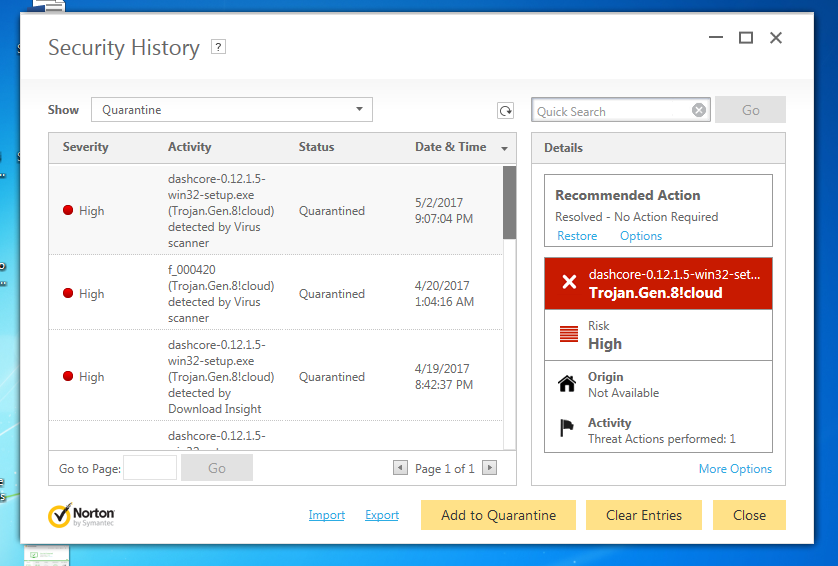Screen dimensions: 838x566
Task: Go to previous page arrow
Action: coord(400,468)
